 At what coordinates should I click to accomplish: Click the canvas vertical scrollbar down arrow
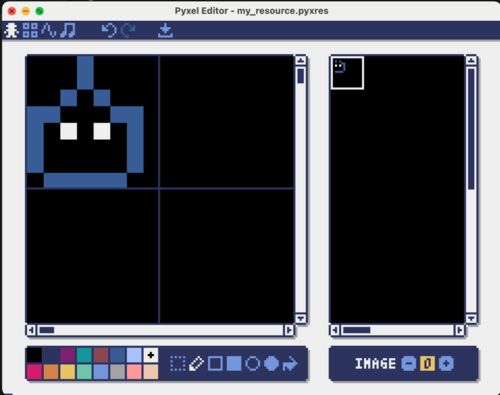tap(301, 318)
